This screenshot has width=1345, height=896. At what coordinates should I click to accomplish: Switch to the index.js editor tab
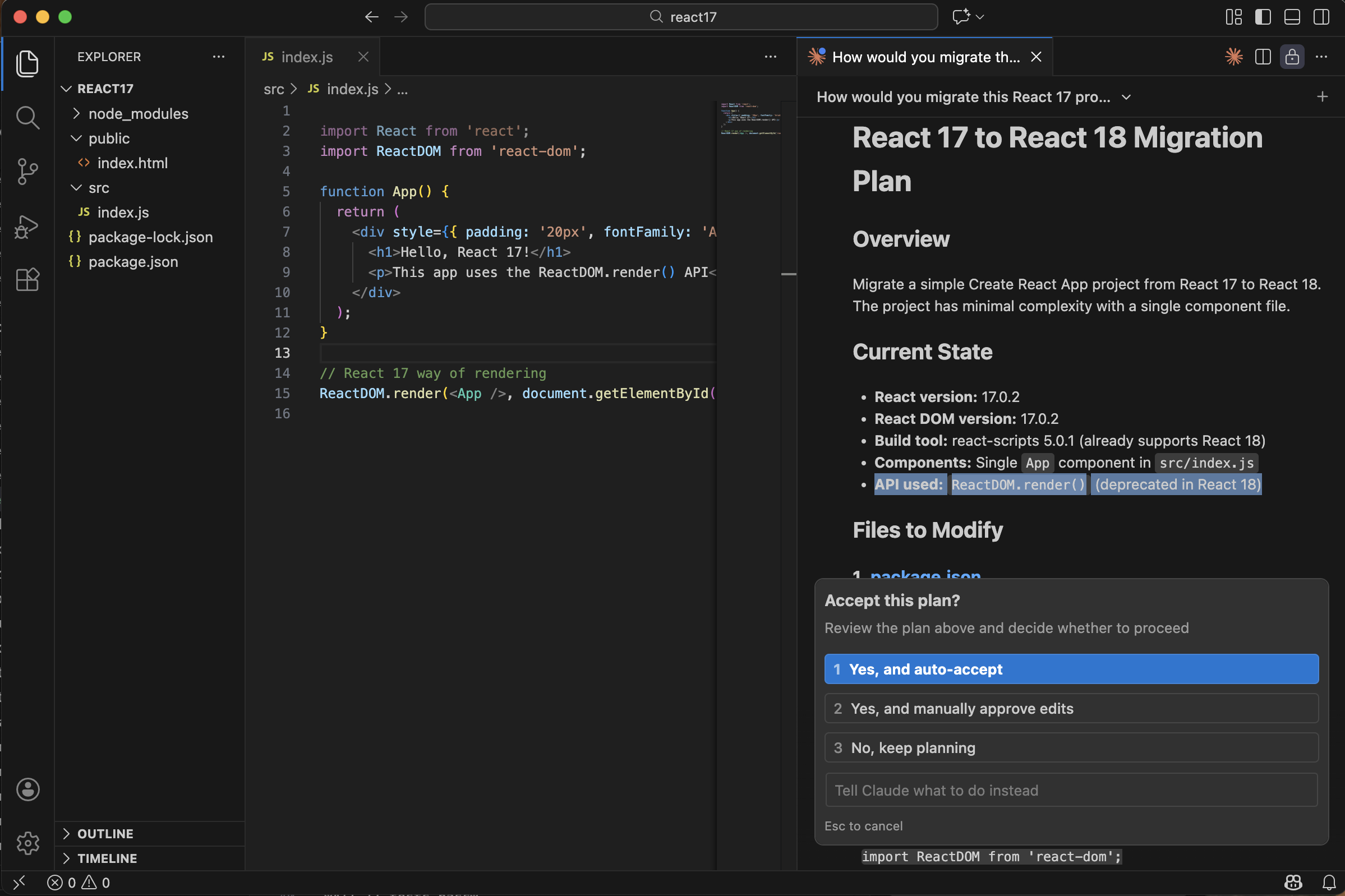(x=306, y=57)
